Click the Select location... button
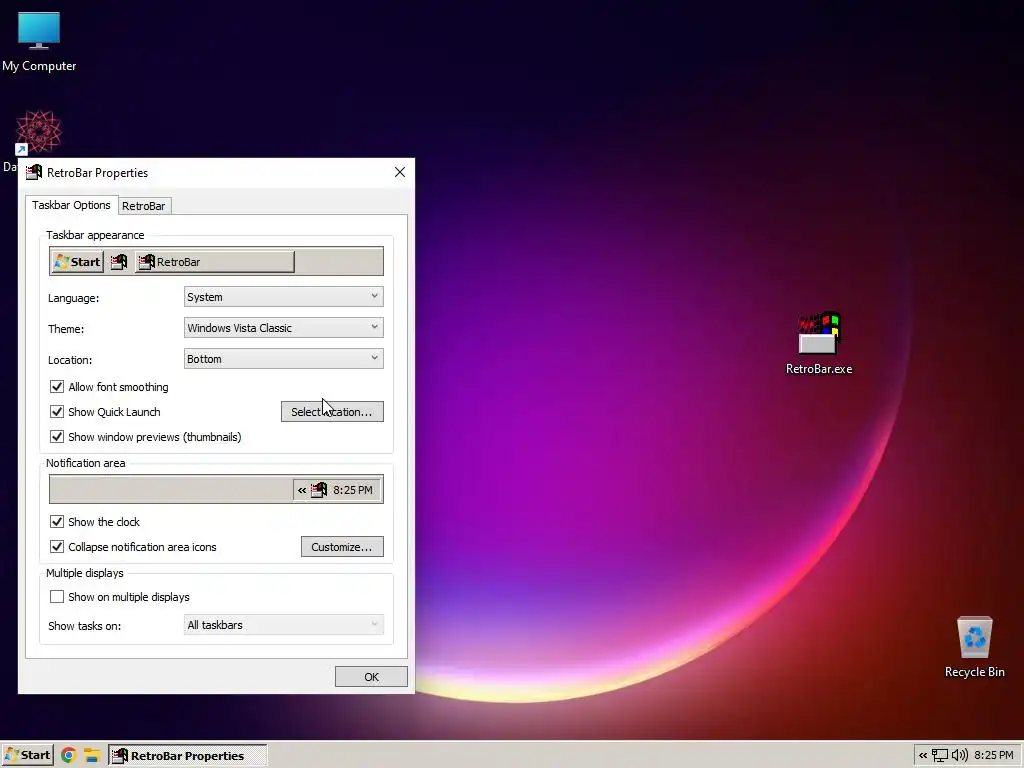The height and width of the screenshot is (768, 1024). tap(332, 411)
